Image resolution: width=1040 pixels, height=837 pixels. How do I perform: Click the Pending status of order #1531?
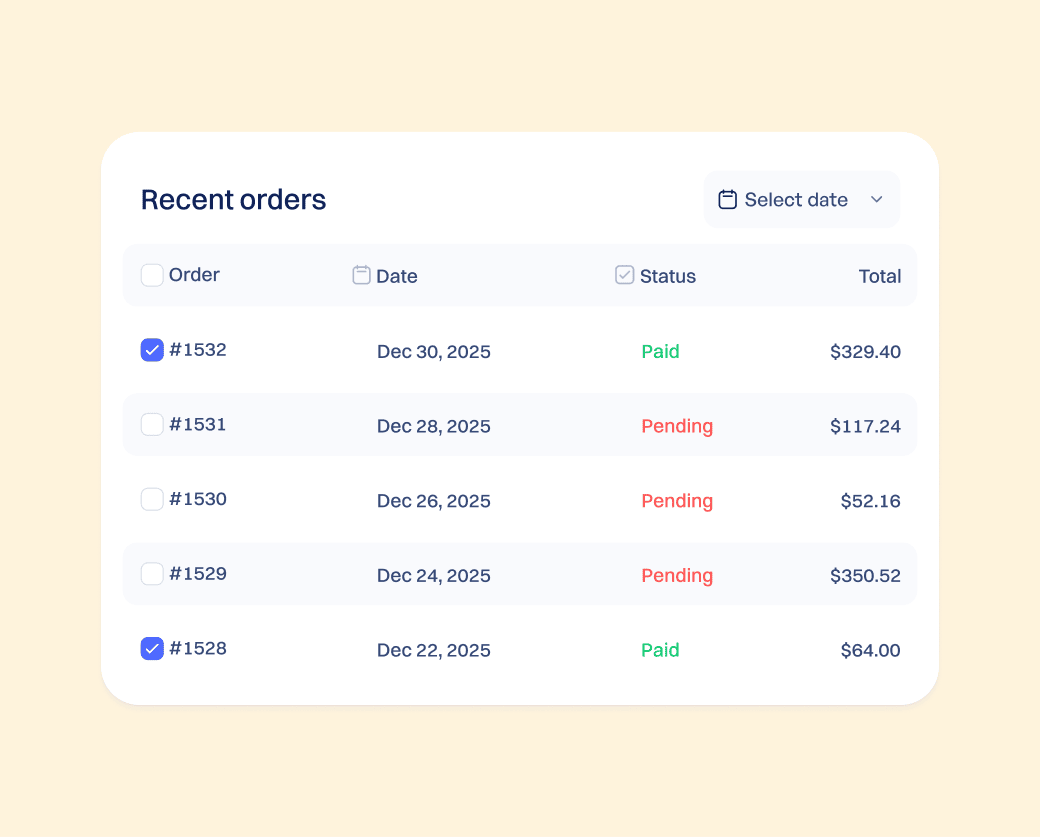tap(677, 425)
